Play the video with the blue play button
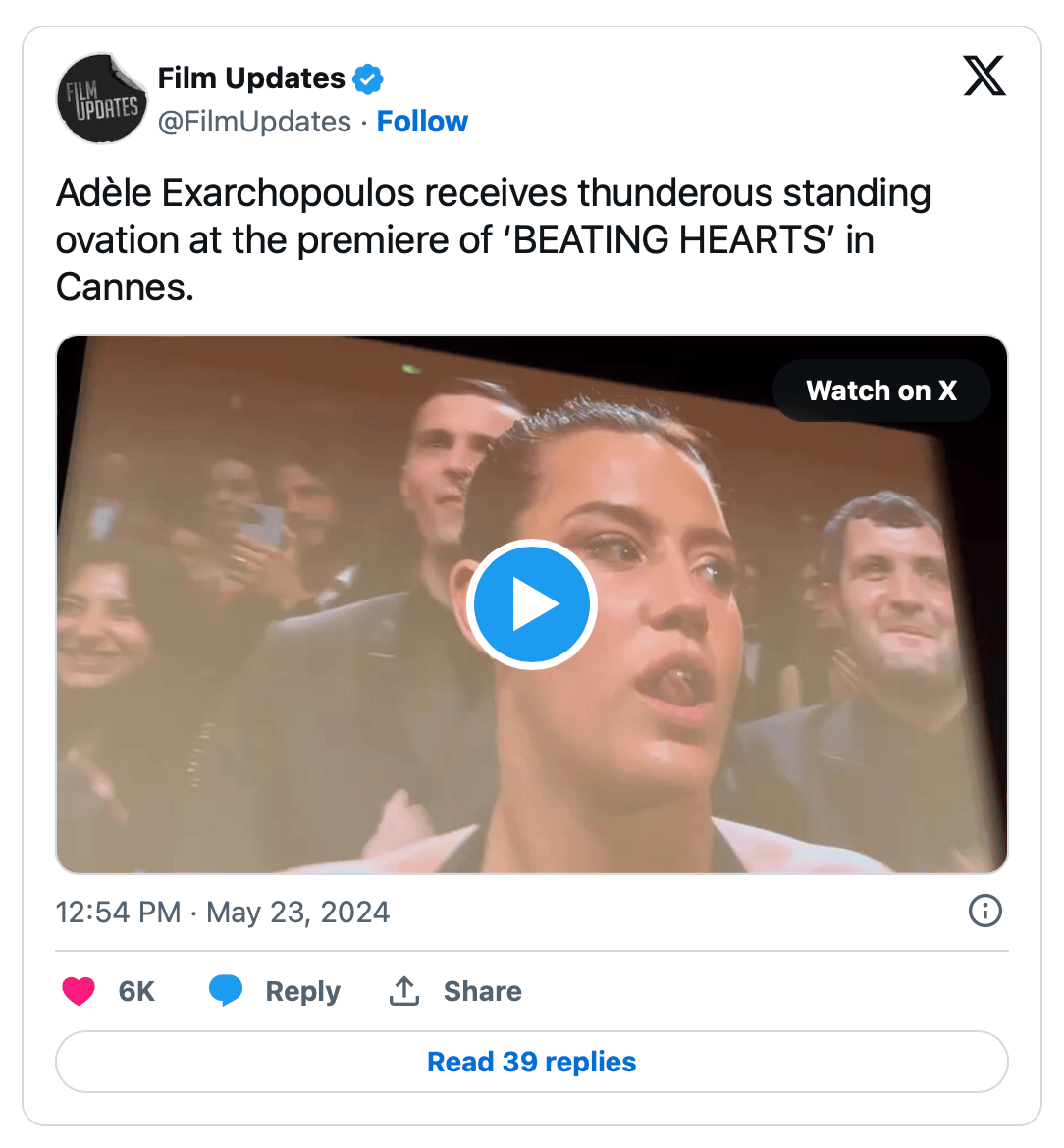Viewport: 1064px width, 1148px height. 532,604
